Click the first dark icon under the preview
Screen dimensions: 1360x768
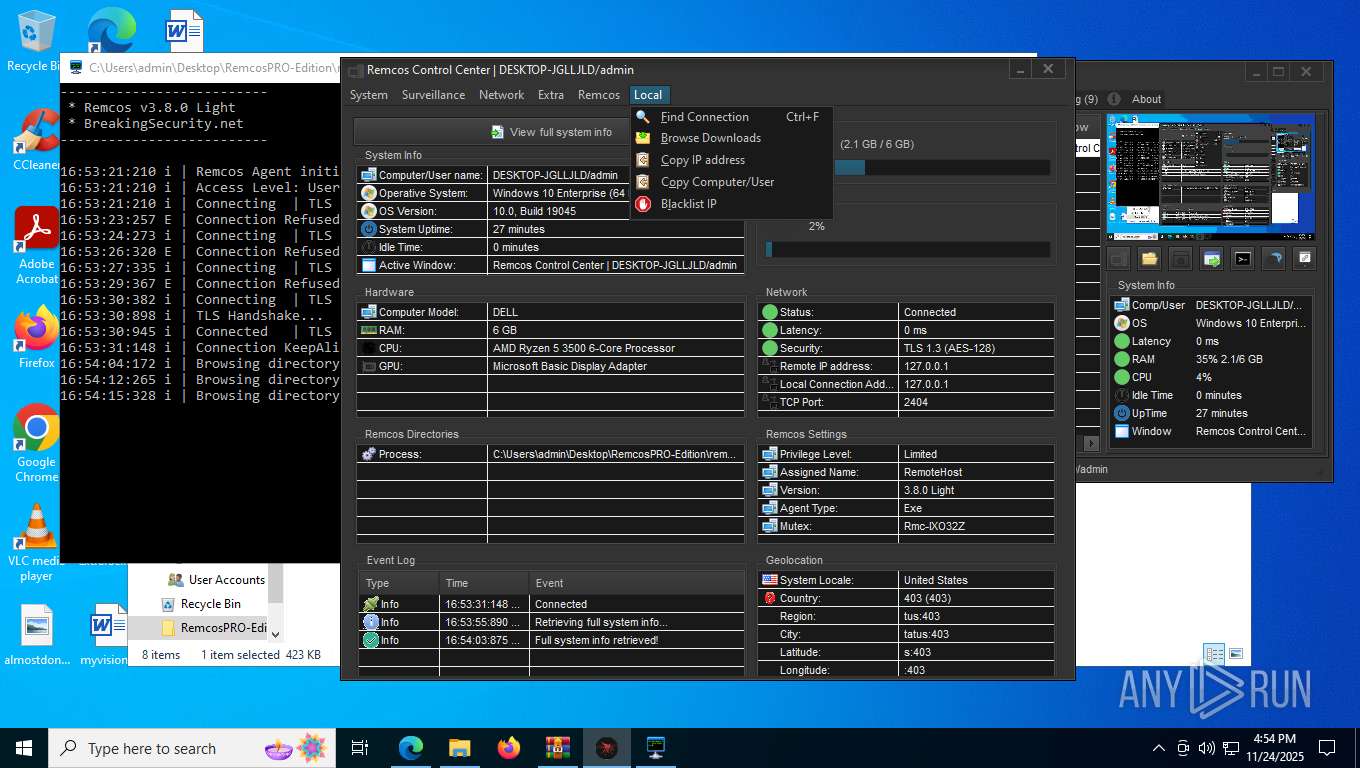coord(1118,259)
